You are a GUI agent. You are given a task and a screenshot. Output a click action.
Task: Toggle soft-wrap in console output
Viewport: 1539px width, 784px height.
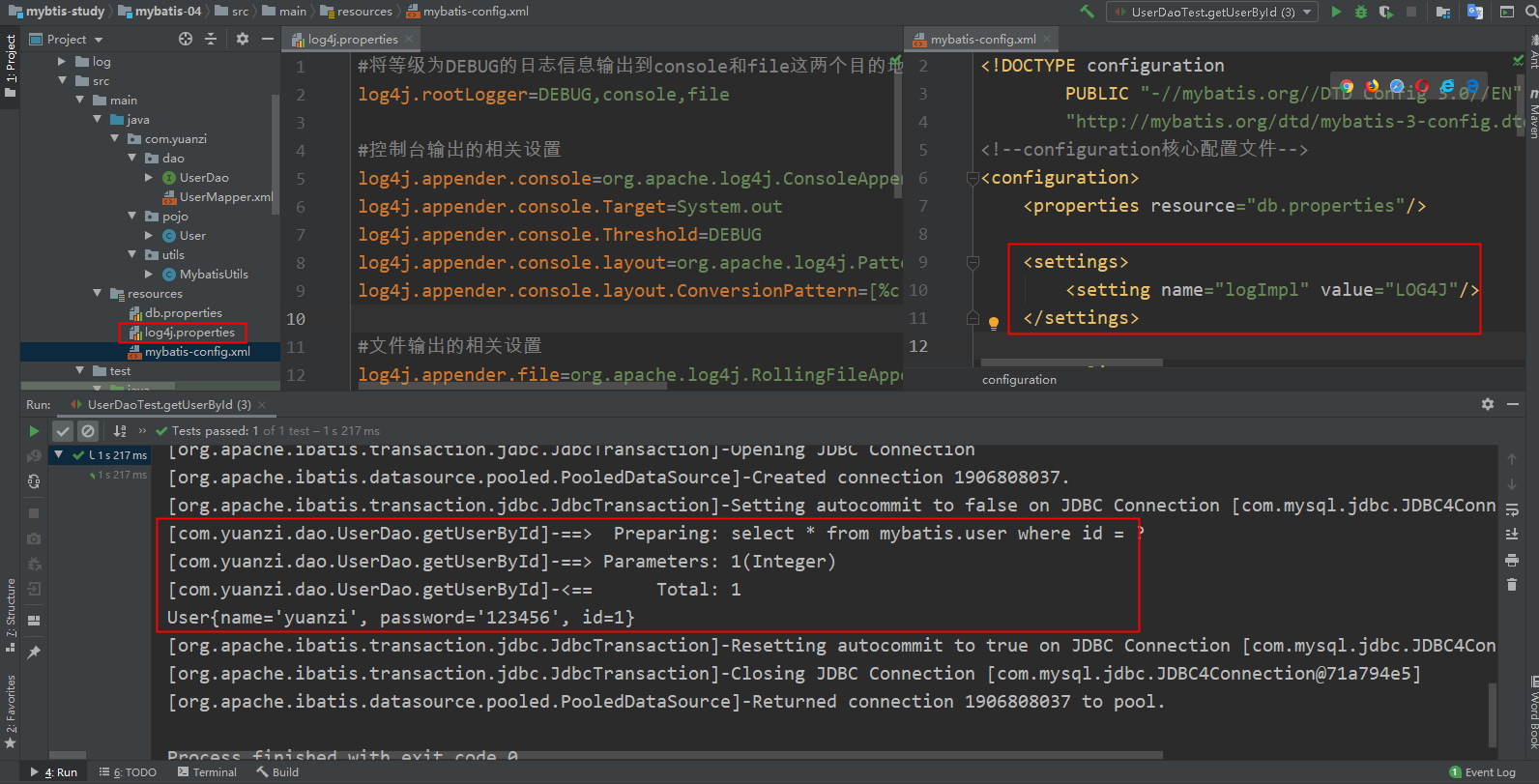point(1512,509)
